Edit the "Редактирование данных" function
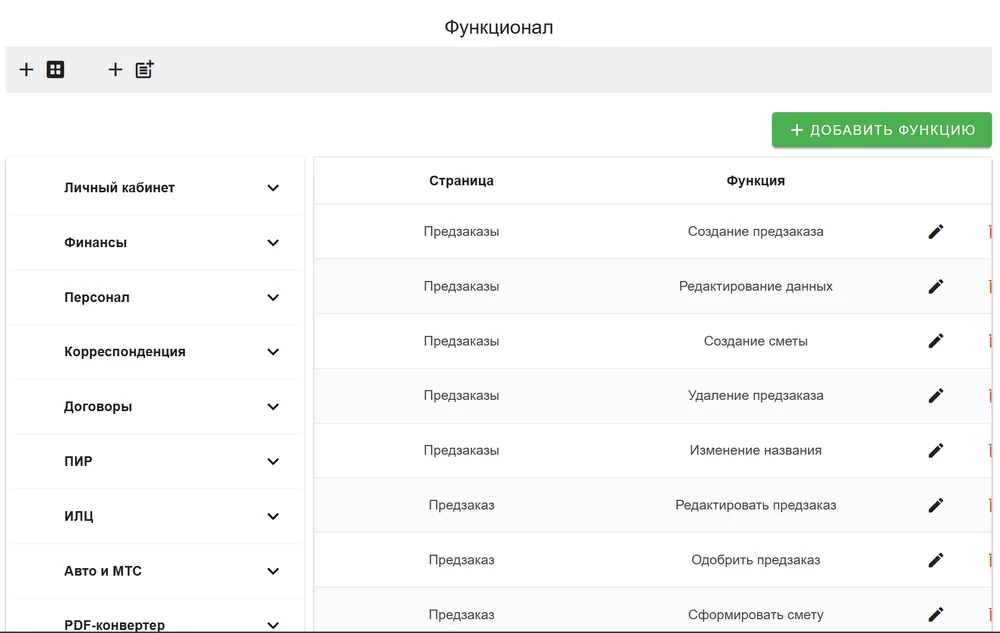The width and height of the screenshot is (1000, 633). click(x=936, y=286)
